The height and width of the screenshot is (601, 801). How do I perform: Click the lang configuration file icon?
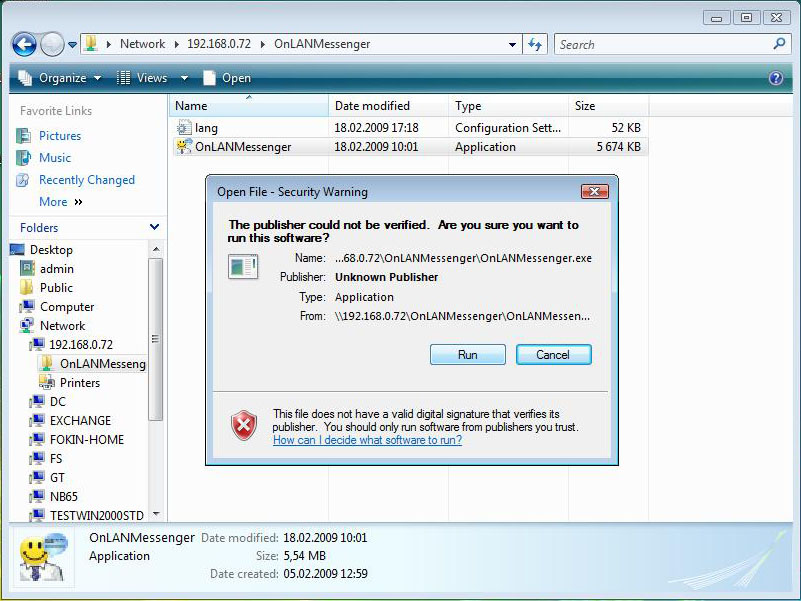[183, 128]
